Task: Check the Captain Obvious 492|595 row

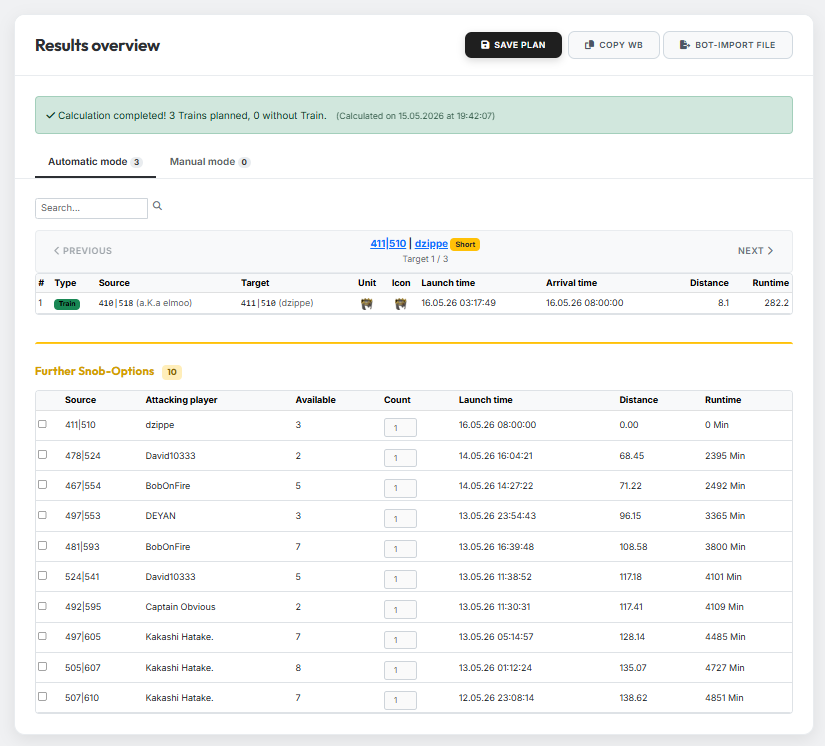Action: tap(43, 606)
